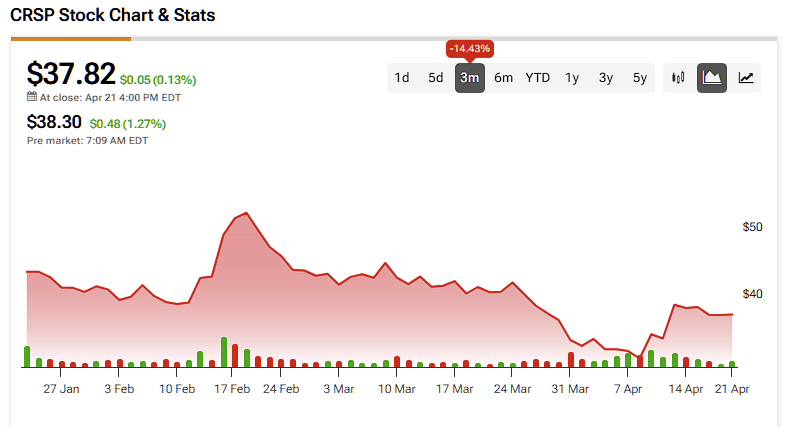Click the calendar icon beside At close
The width and height of the screenshot is (792, 427).
click(x=32, y=97)
